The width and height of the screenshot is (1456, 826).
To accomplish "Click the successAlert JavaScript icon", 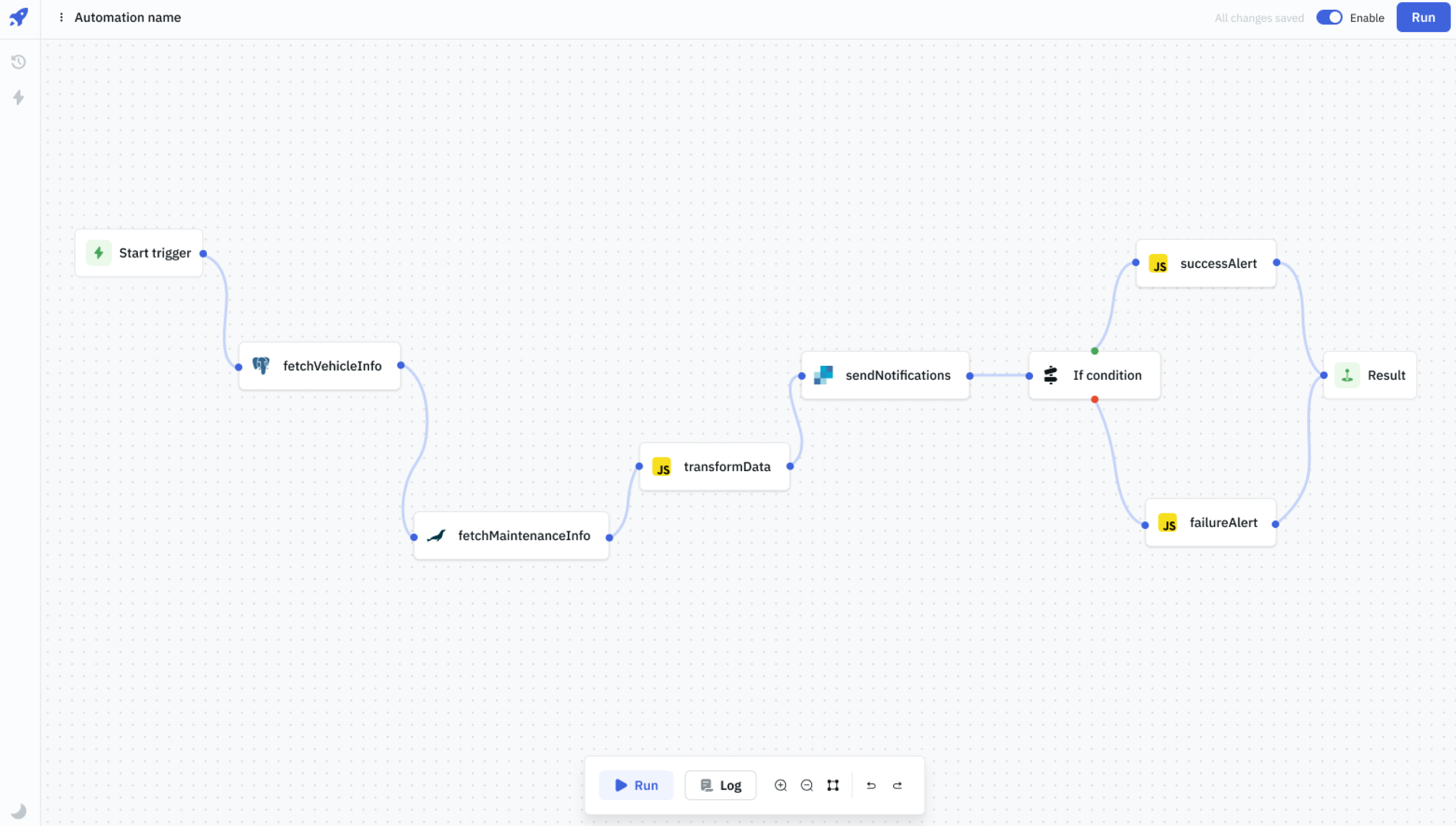I will click(x=1159, y=264).
